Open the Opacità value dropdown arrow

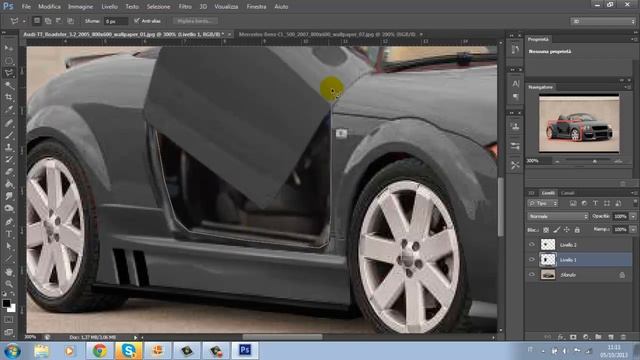point(633,216)
